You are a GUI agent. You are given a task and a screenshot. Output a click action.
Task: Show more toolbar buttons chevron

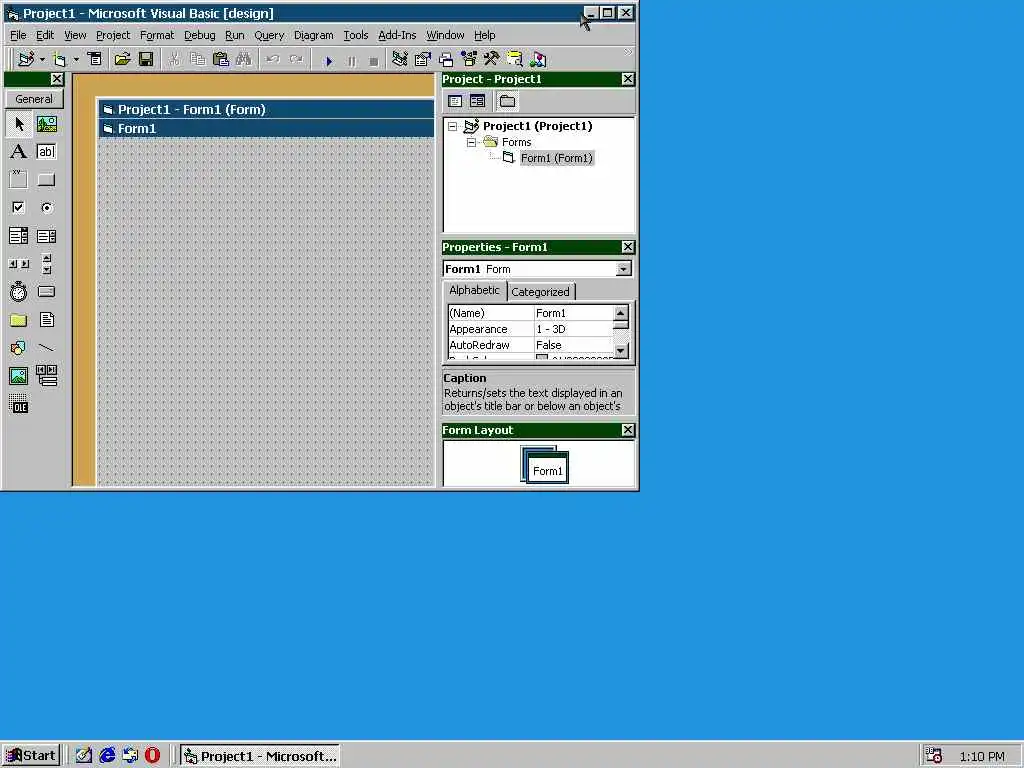point(628,52)
